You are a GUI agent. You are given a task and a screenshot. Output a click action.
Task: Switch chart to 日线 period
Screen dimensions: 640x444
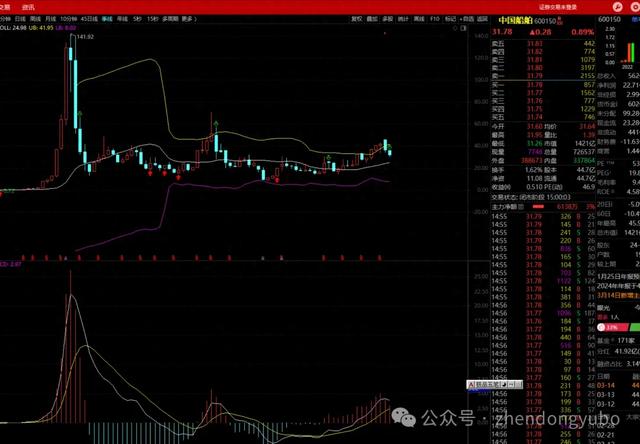[21, 18]
